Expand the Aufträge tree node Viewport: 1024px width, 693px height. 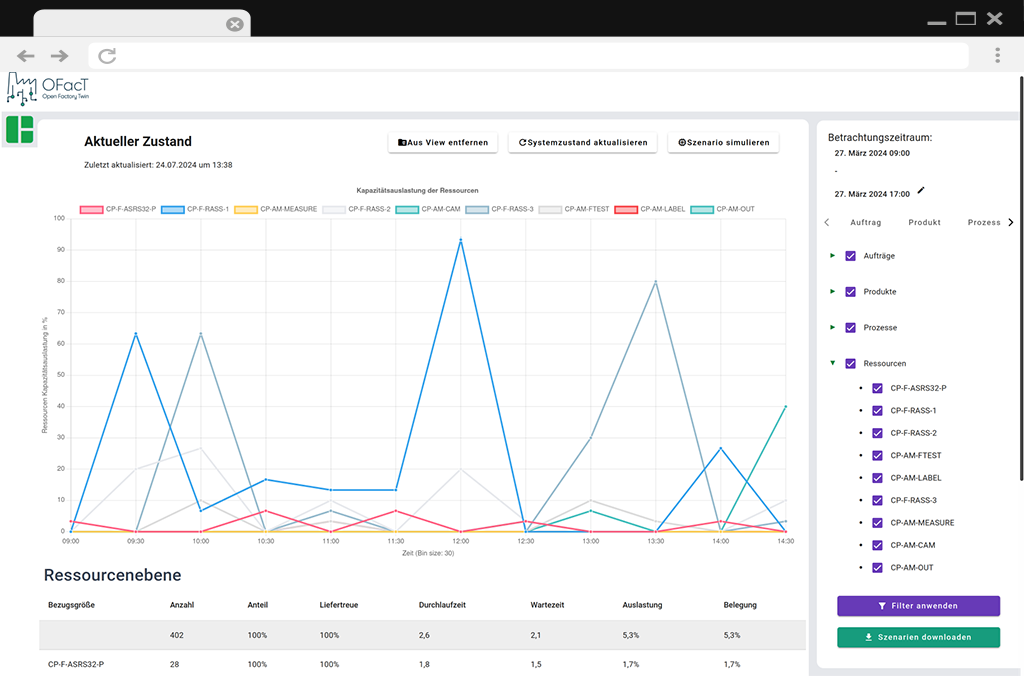pyautogui.click(x=832, y=255)
